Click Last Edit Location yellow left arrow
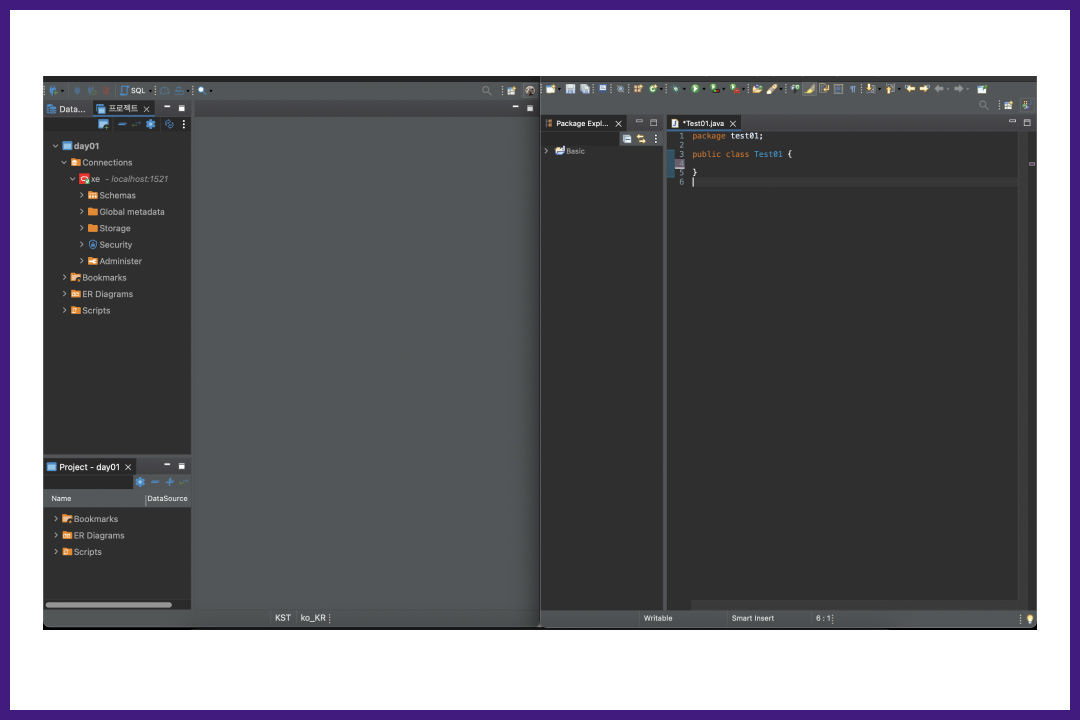The width and height of the screenshot is (1080, 720). click(910, 88)
